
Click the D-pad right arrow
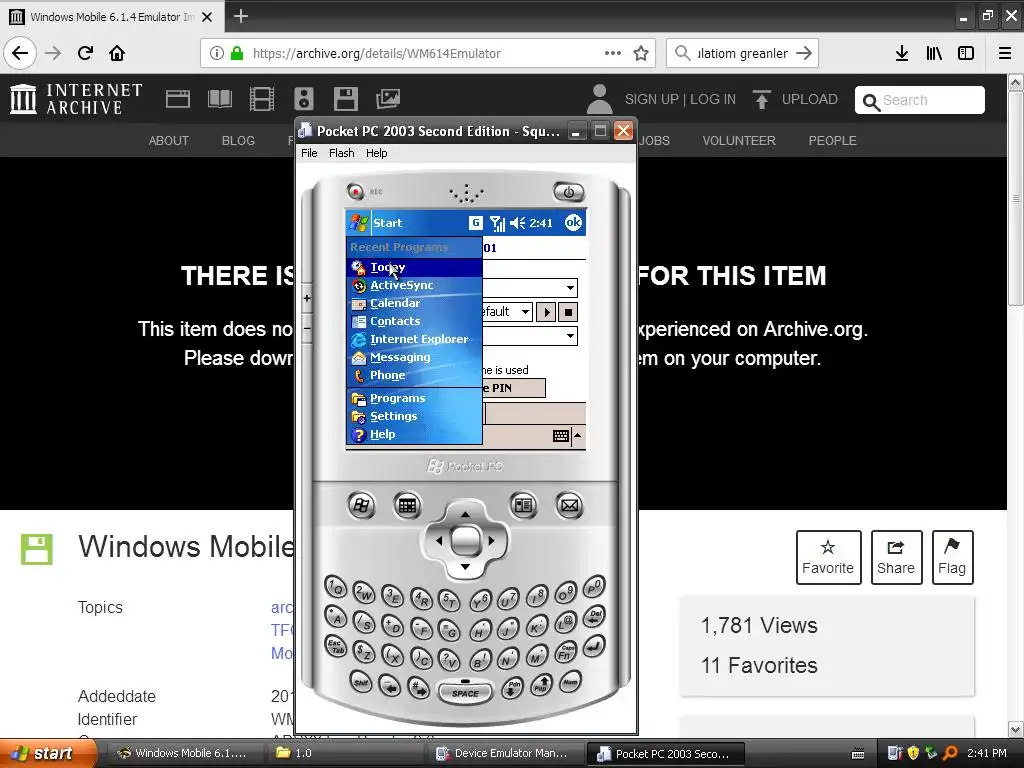pos(491,540)
